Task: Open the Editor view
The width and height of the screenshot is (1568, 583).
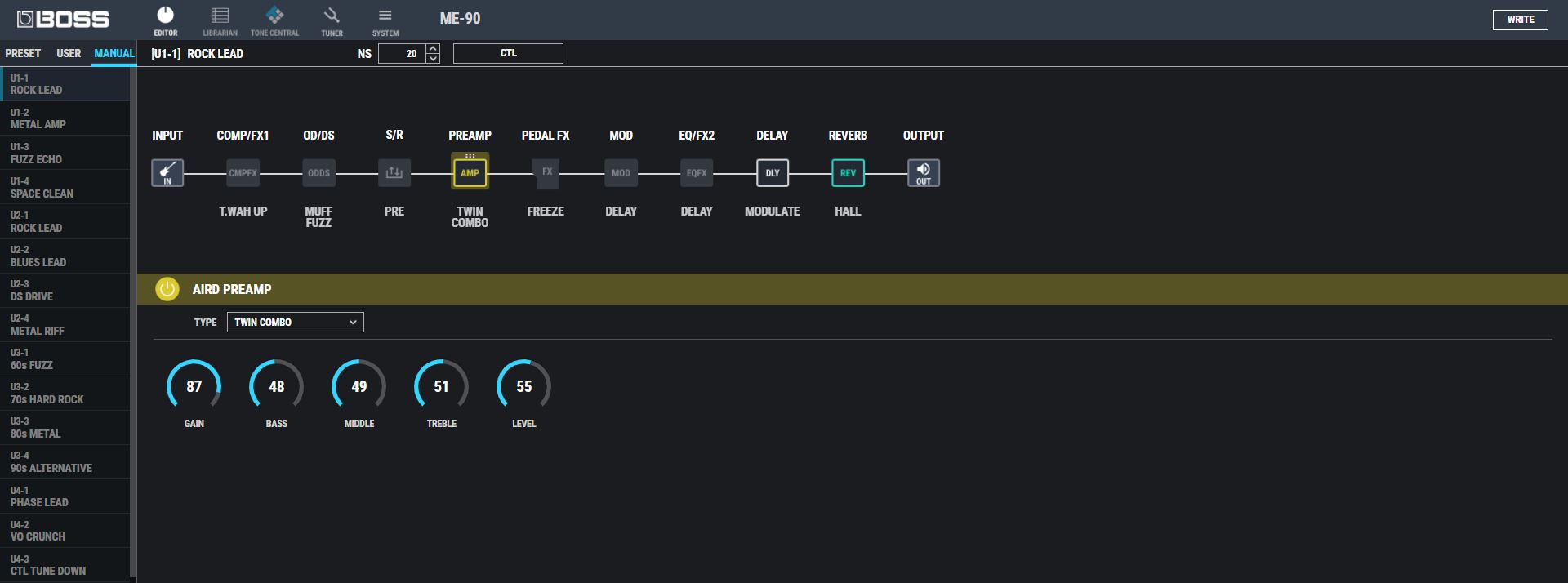Action: coord(165,21)
